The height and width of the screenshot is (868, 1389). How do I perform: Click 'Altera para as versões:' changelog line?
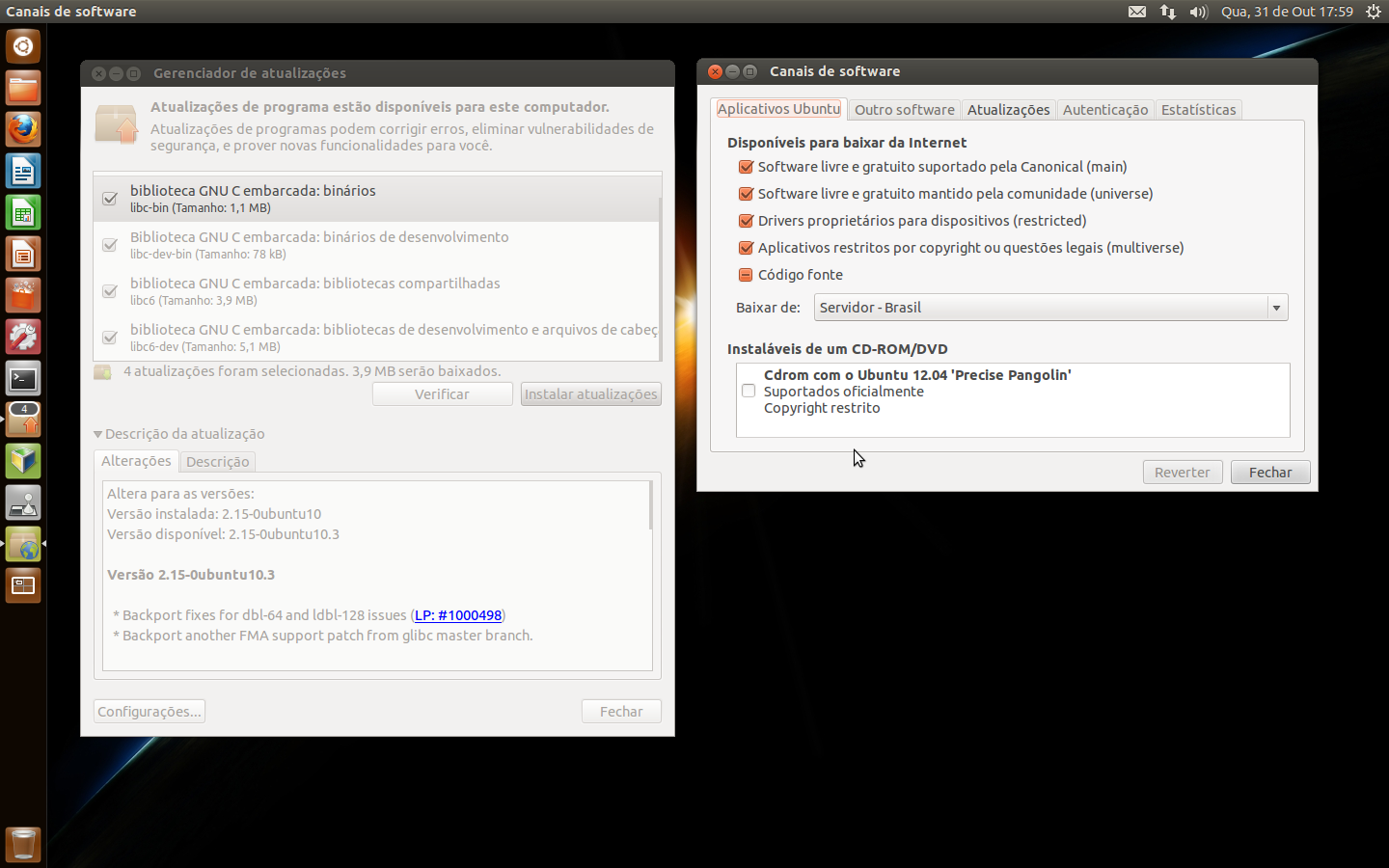coord(180,494)
